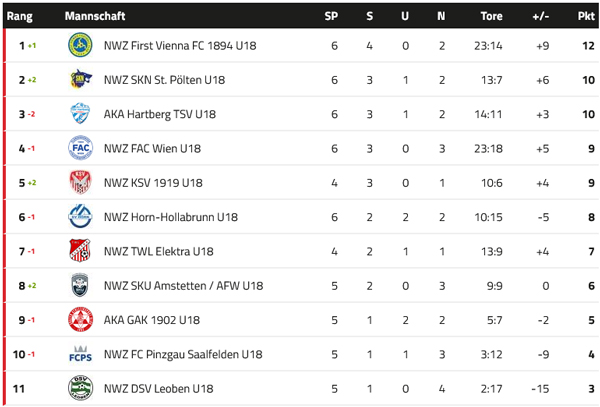Select the AKA GAK 1902 U18 row name

(x=151, y=320)
